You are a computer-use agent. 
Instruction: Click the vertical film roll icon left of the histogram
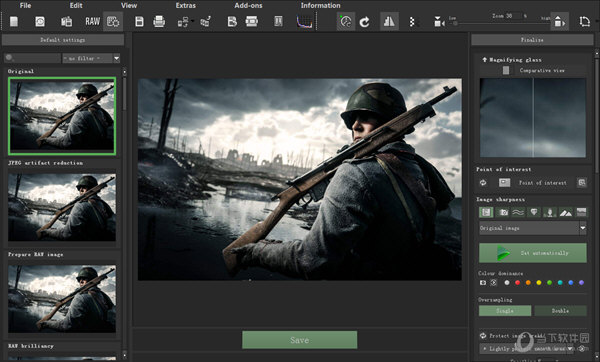click(x=278, y=21)
